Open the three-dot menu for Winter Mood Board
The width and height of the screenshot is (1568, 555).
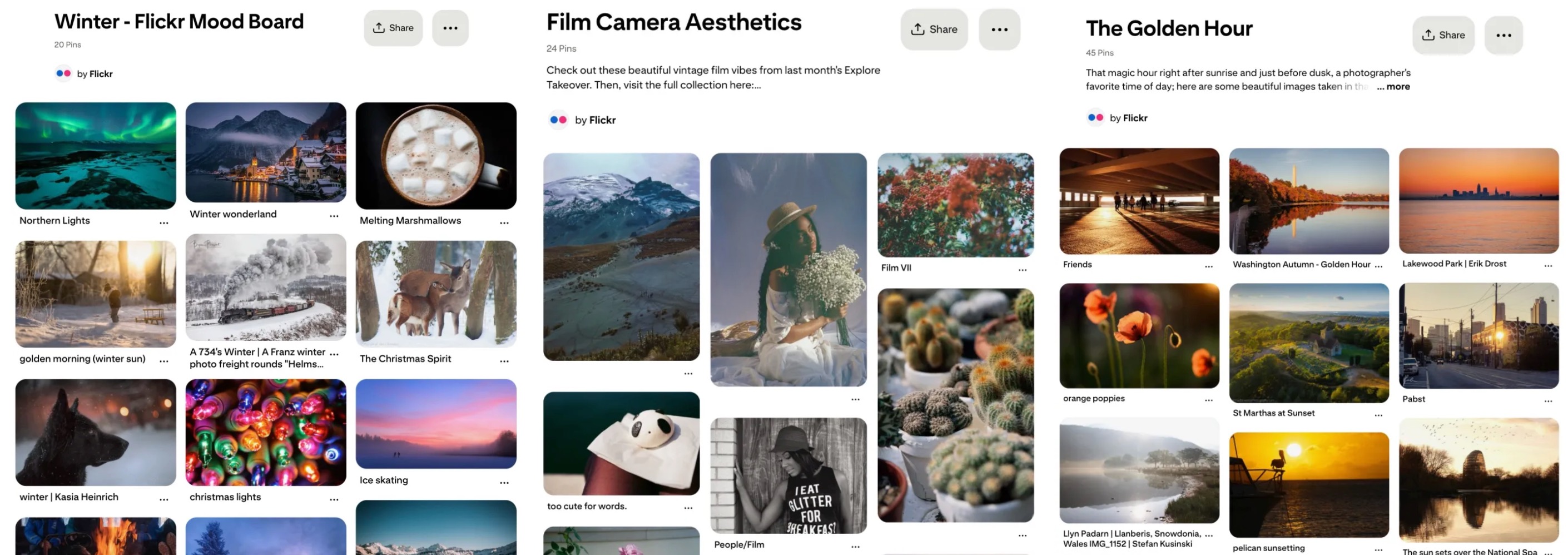pos(450,28)
